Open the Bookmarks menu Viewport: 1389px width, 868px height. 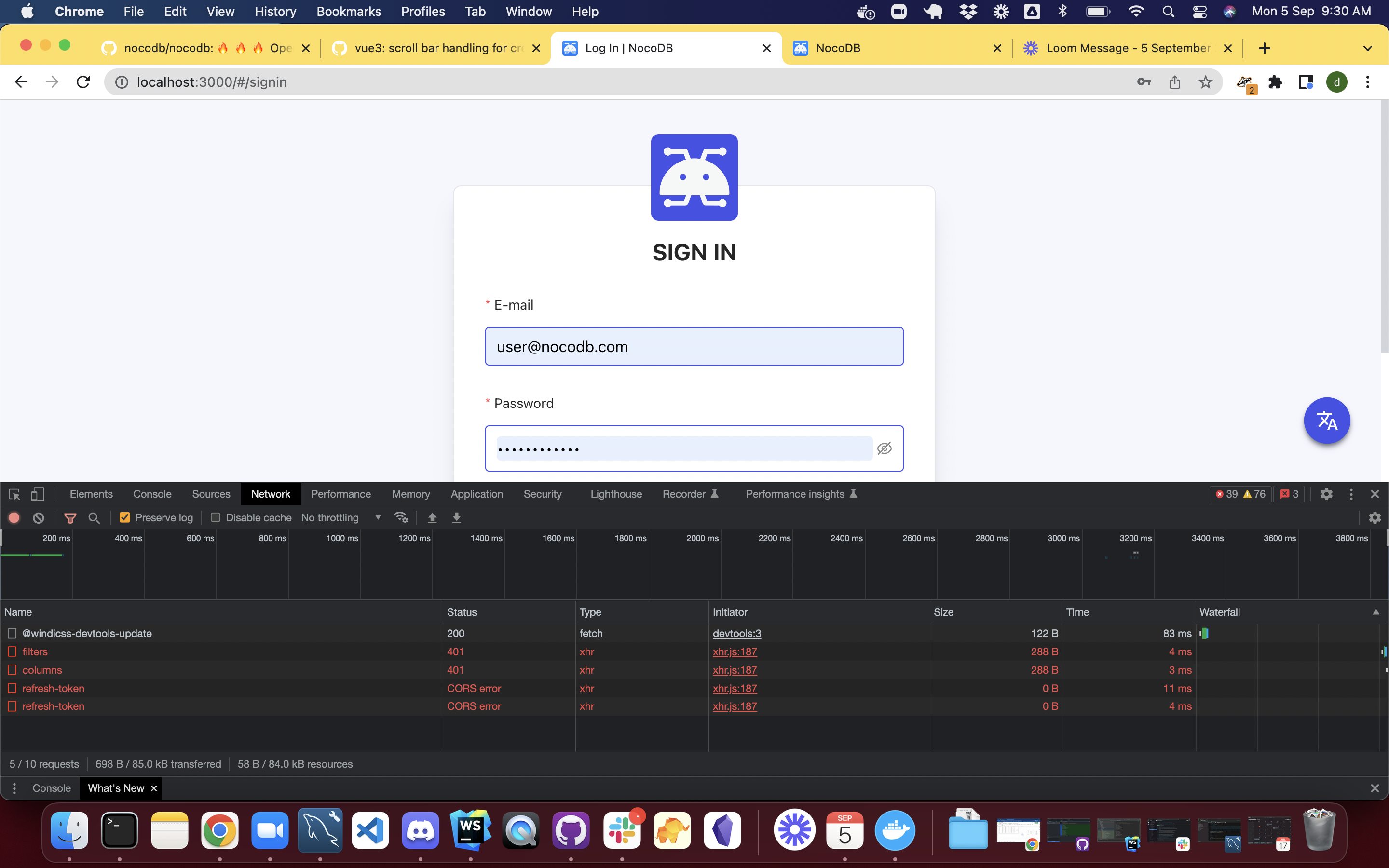(348, 11)
